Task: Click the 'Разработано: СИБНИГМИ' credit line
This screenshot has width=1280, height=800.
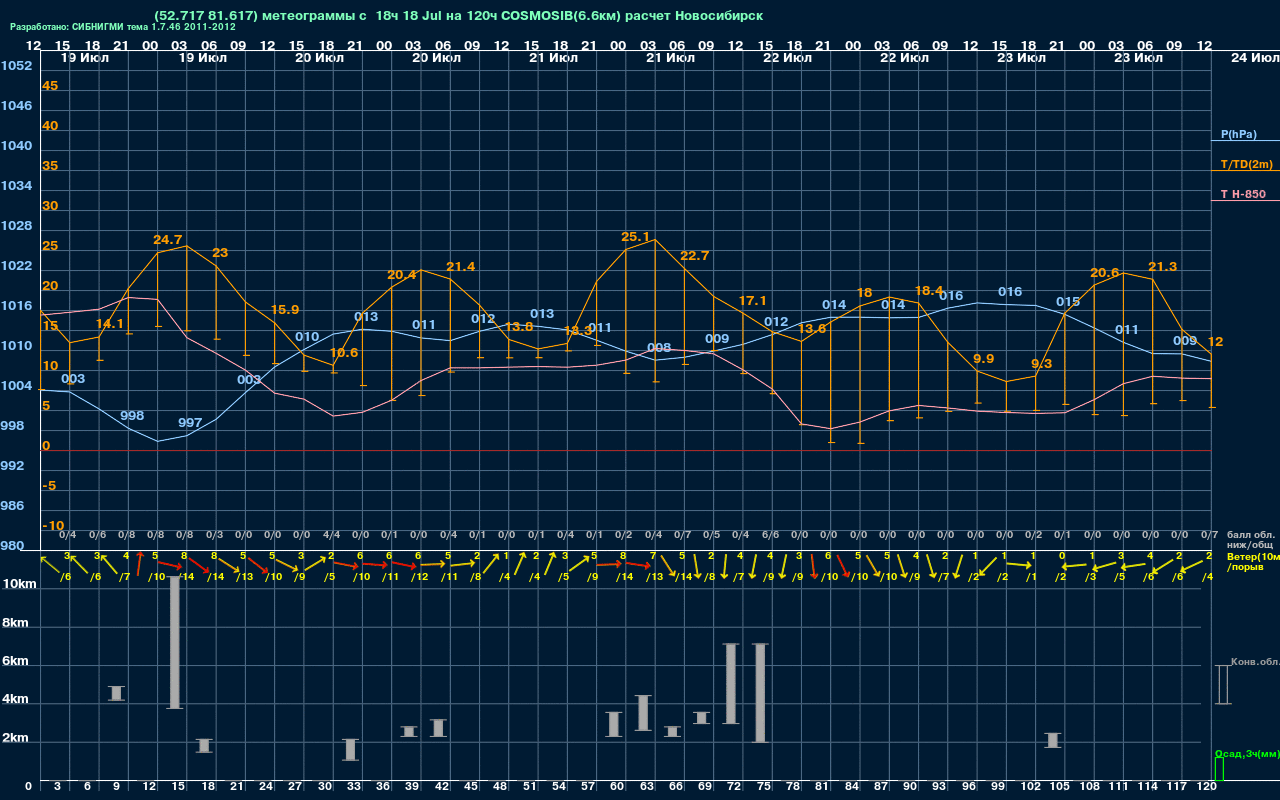Action: [x=123, y=27]
